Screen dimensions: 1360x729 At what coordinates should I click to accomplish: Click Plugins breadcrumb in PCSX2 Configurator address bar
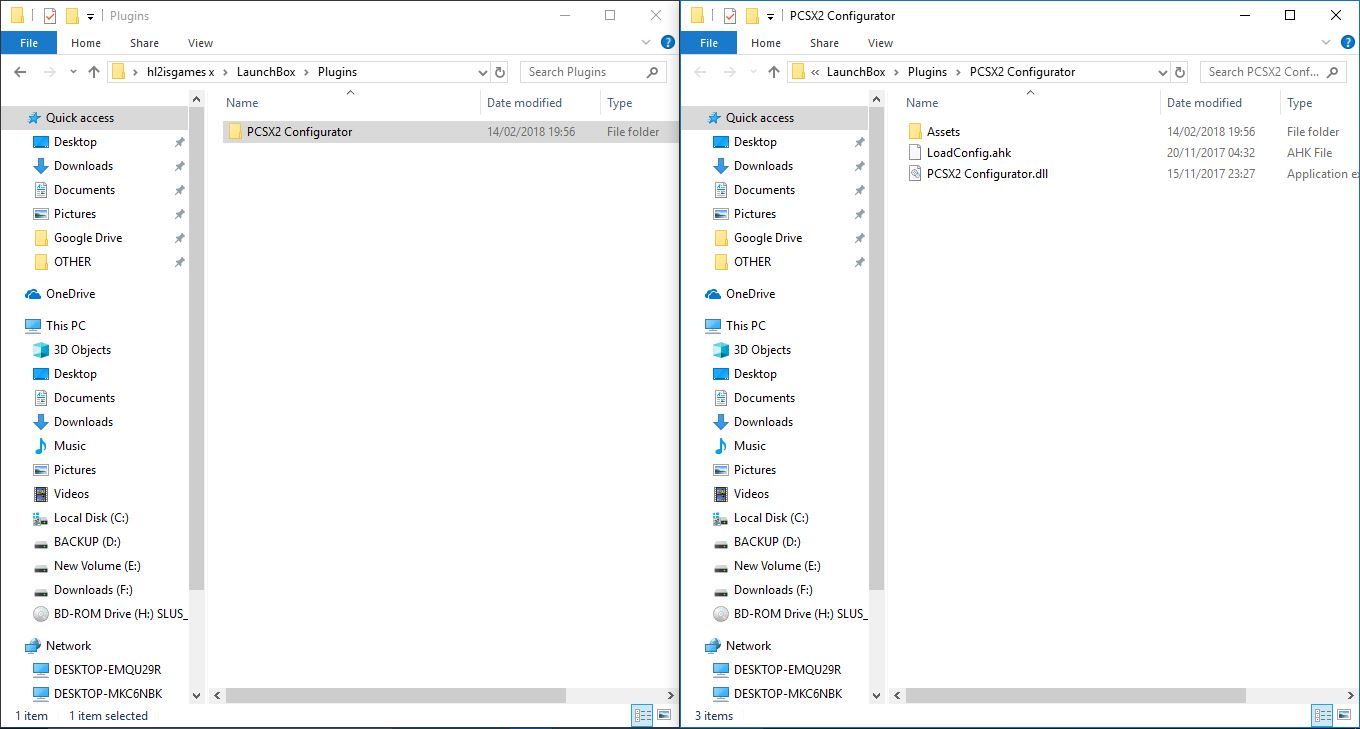(x=927, y=72)
